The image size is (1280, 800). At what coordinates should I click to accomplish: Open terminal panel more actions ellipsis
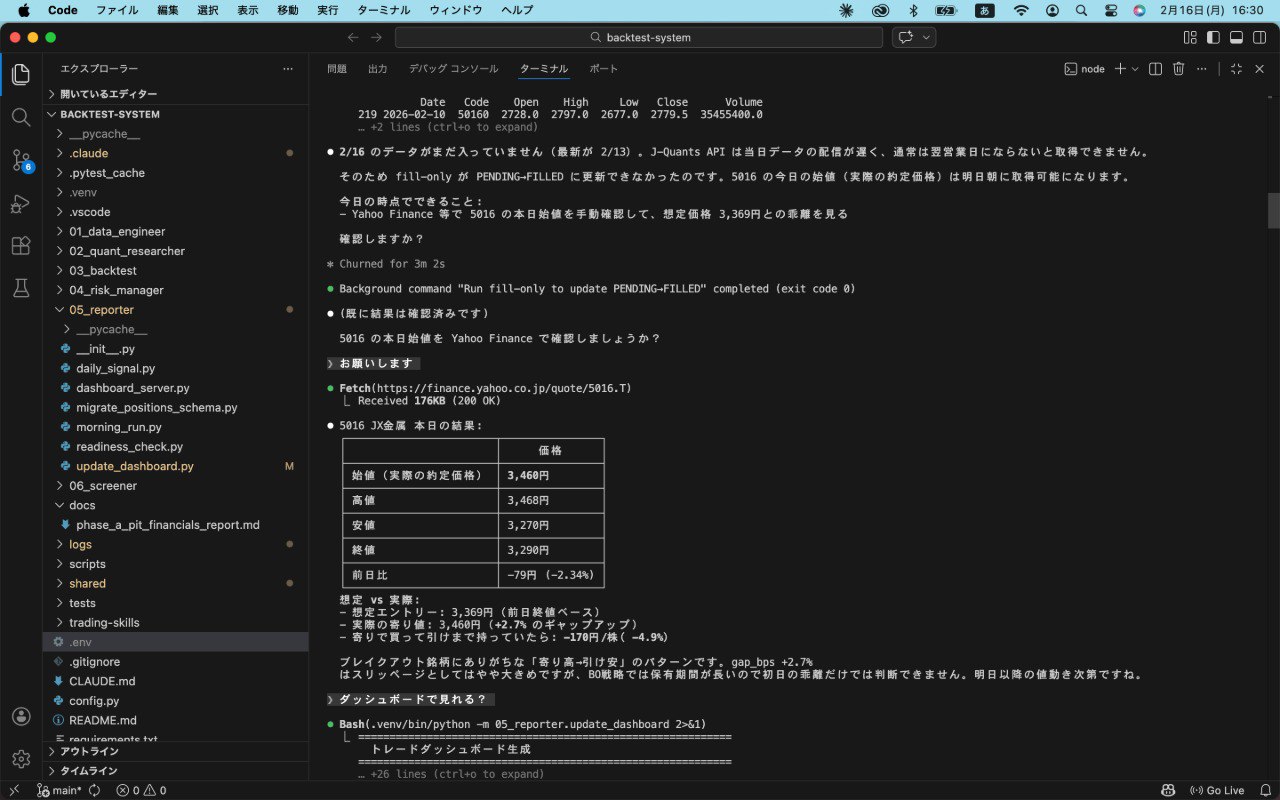(1200, 69)
